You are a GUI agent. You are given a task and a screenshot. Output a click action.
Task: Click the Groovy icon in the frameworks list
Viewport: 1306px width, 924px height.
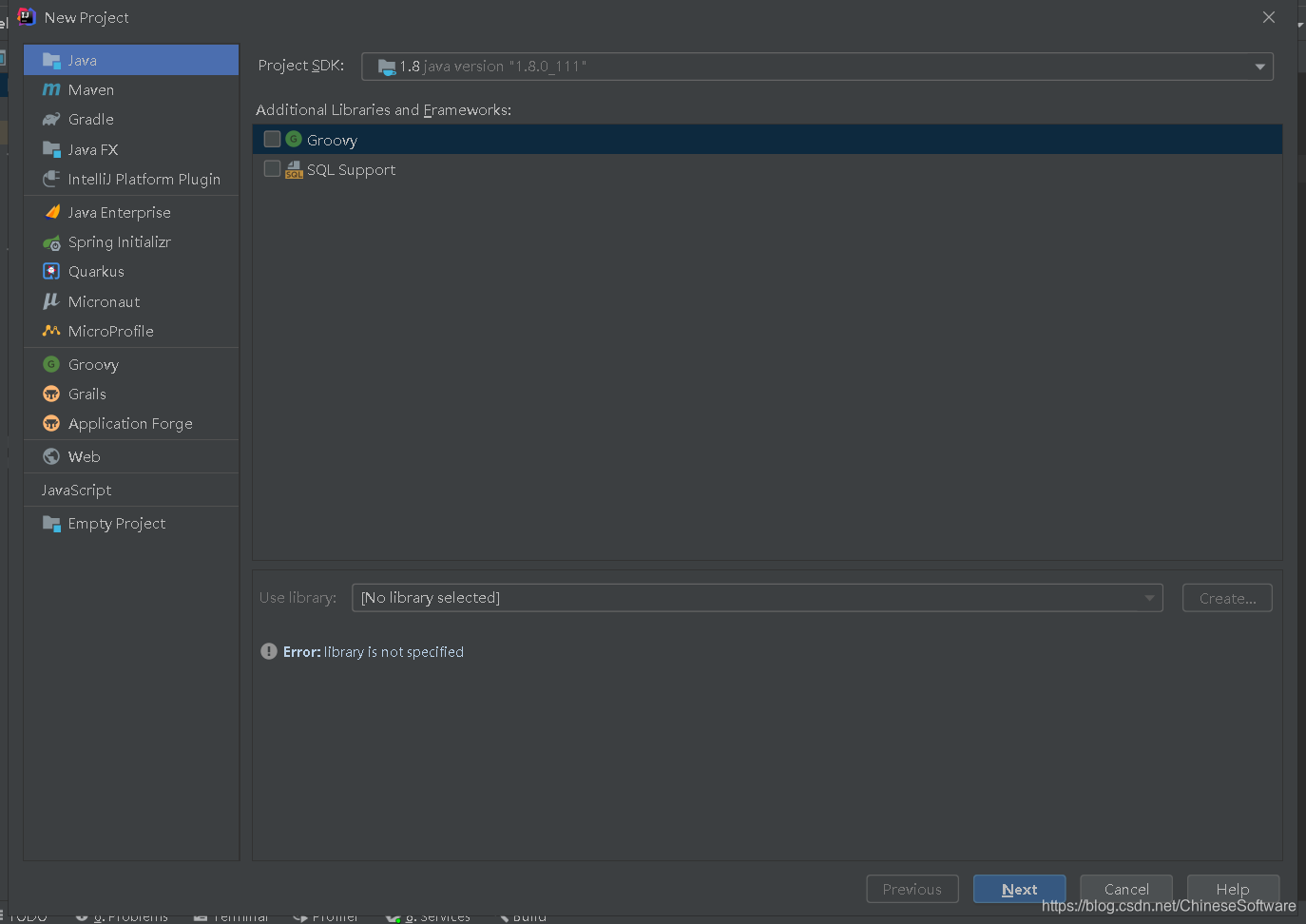pyautogui.click(x=294, y=139)
